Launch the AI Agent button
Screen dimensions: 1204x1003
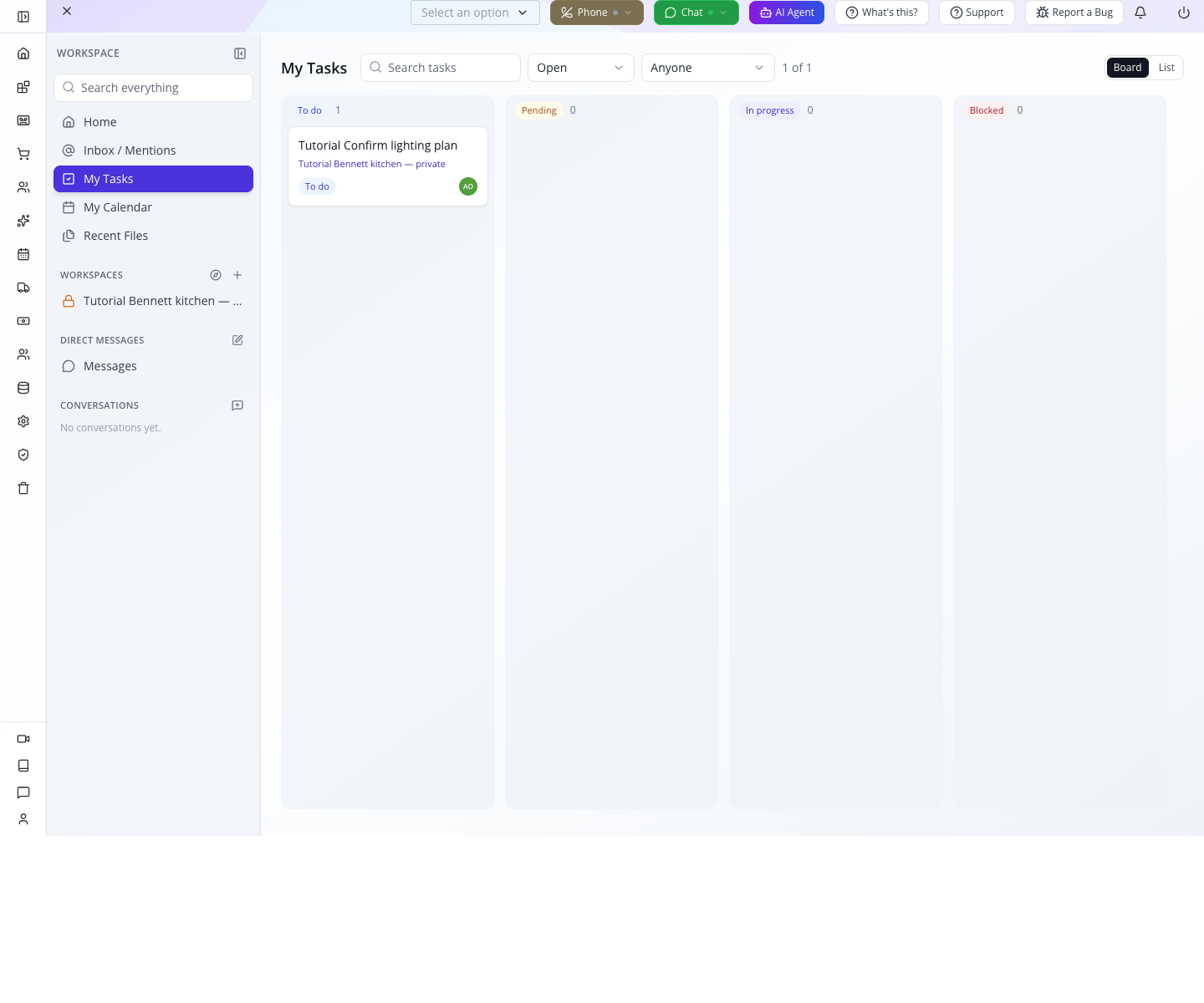[787, 13]
